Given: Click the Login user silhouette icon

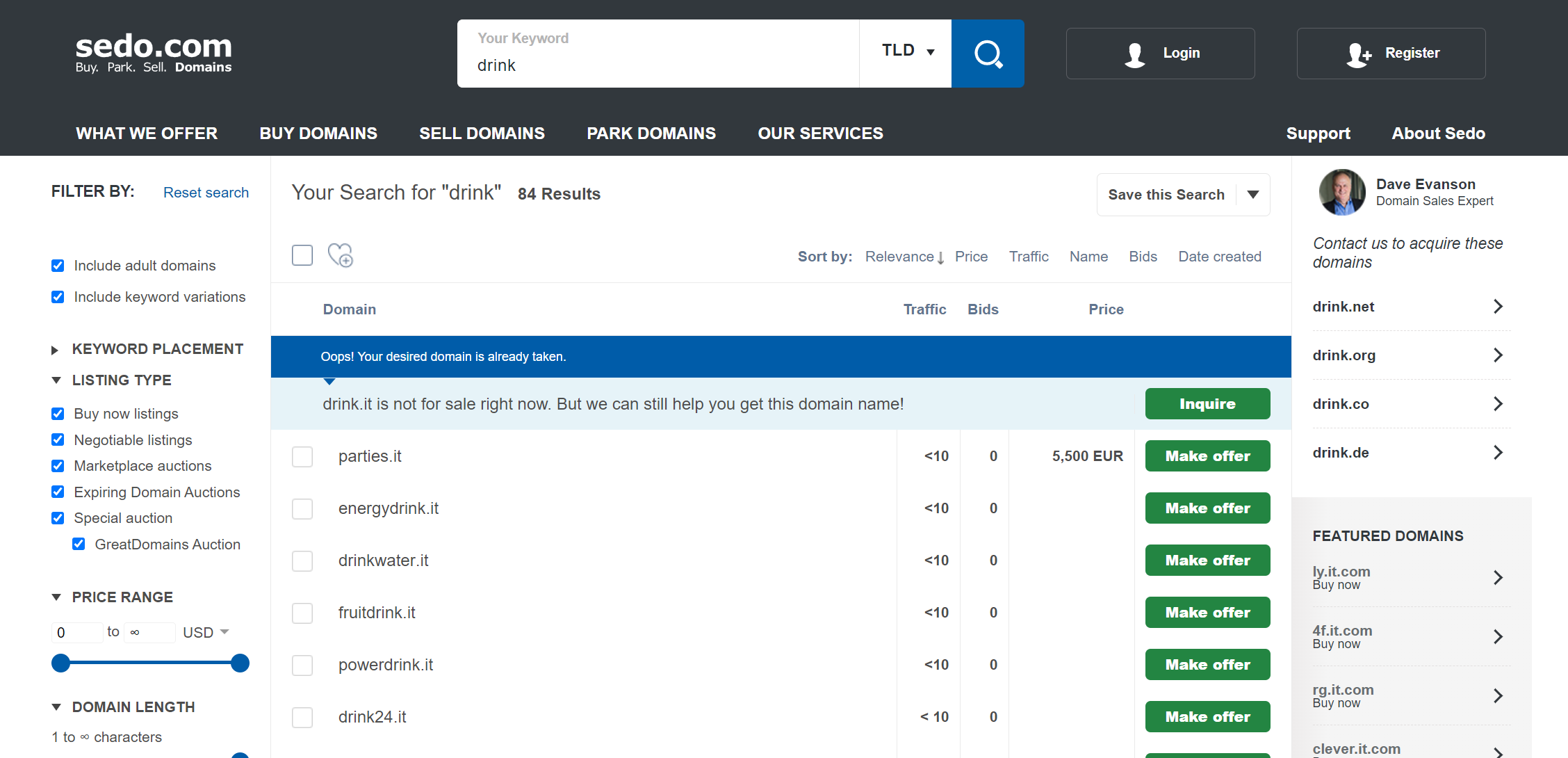Looking at the screenshot, I should click(x=1134, y=54).
